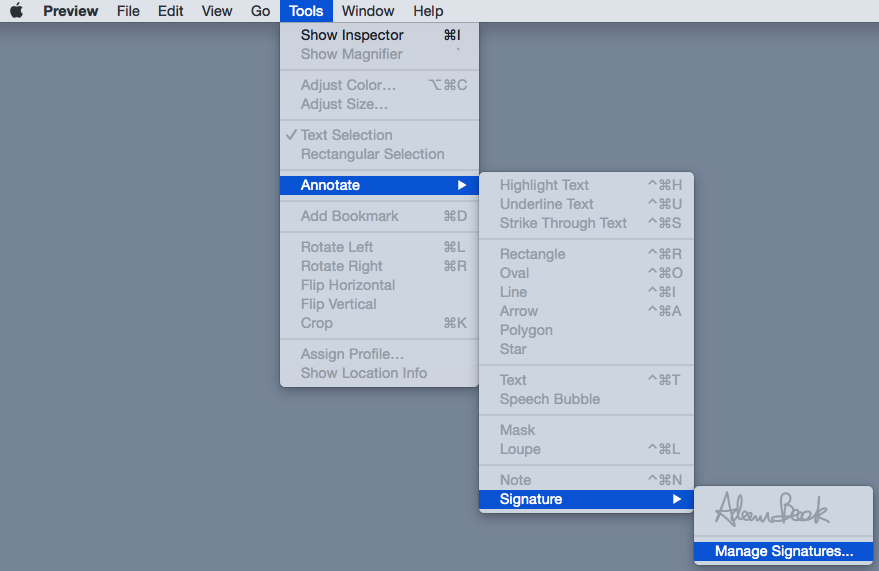Choose the Arrow annotation
Viewport: 879px width, 571px height.
coord(586,311)
